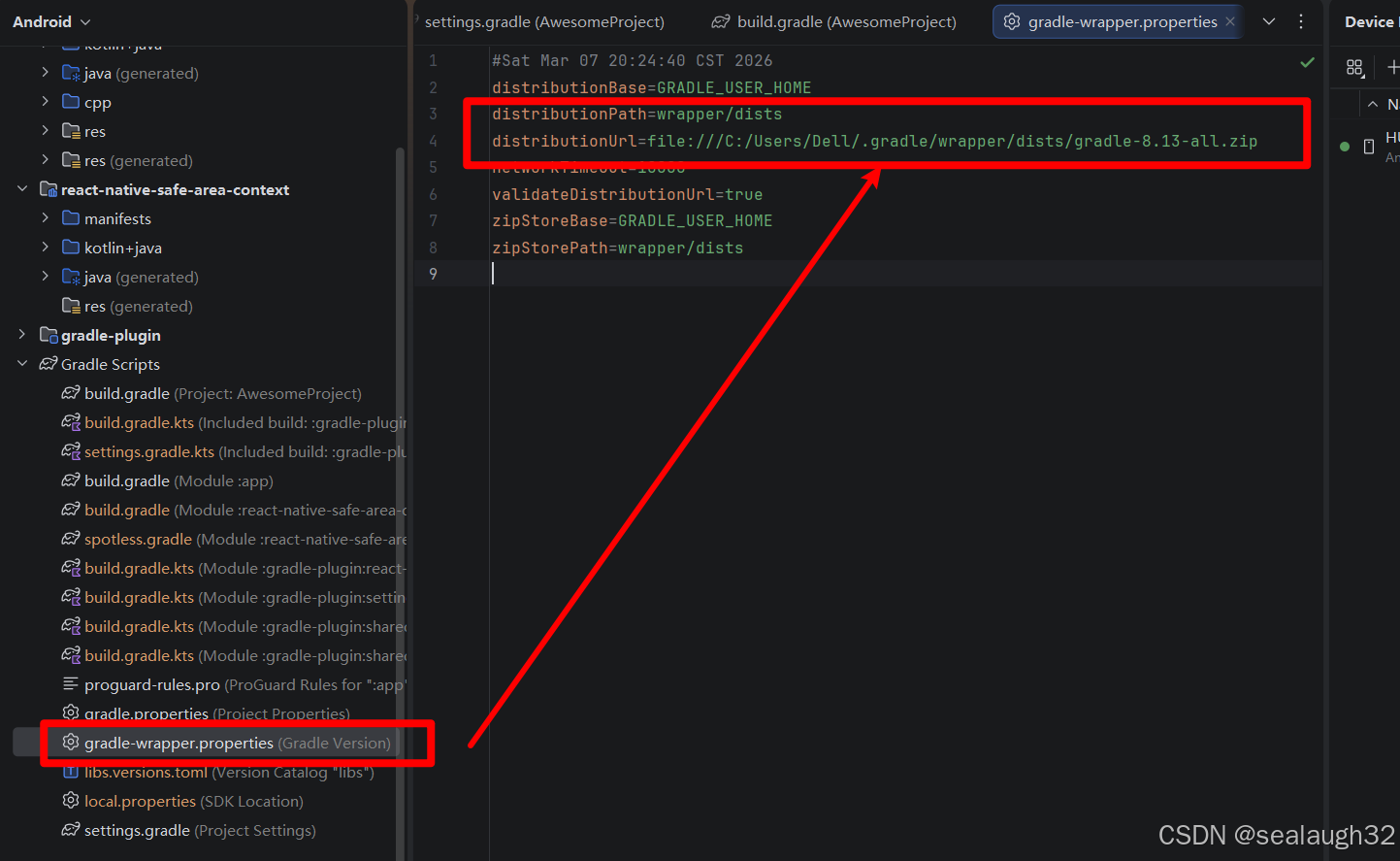Open the editor tabs more options menu
Screen dimensions: 1400x861
pos(1301,21)
